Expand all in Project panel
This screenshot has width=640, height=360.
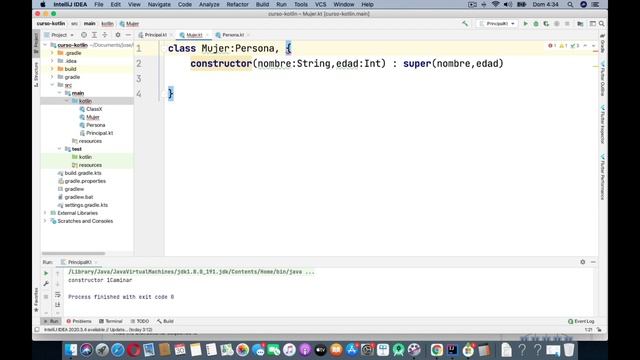(x=94, y=35)
